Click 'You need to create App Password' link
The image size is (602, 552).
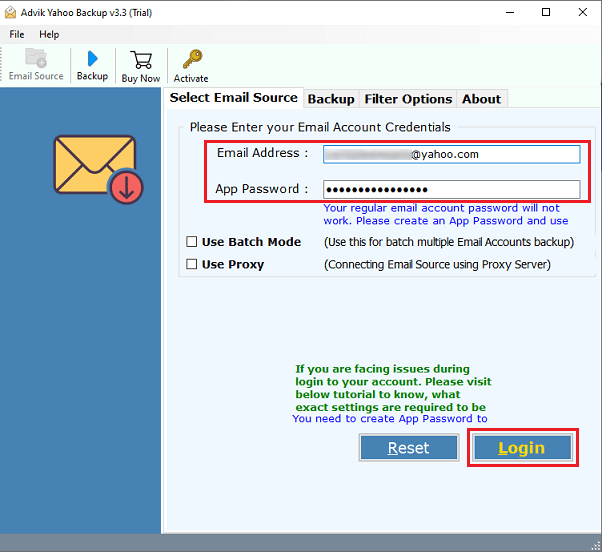coord(390,418)
